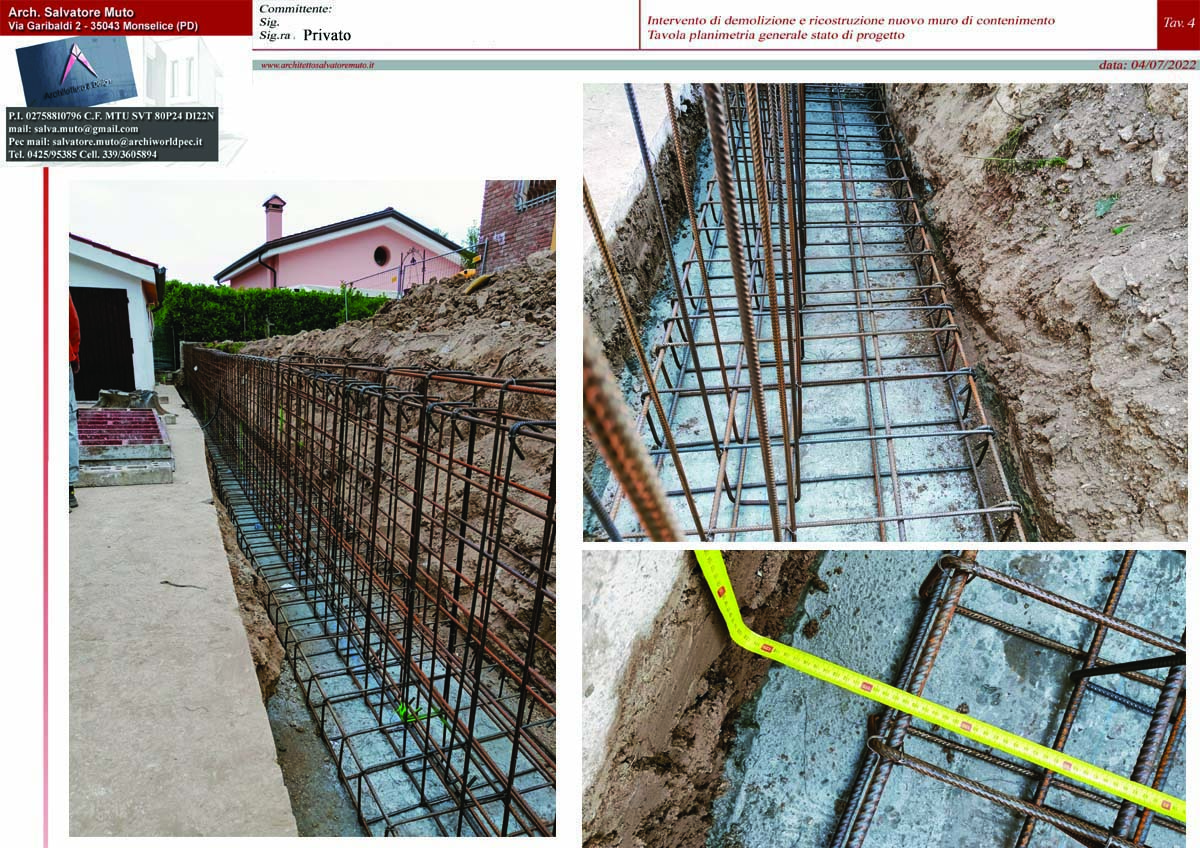Select the Committente label

click(295, 8)
